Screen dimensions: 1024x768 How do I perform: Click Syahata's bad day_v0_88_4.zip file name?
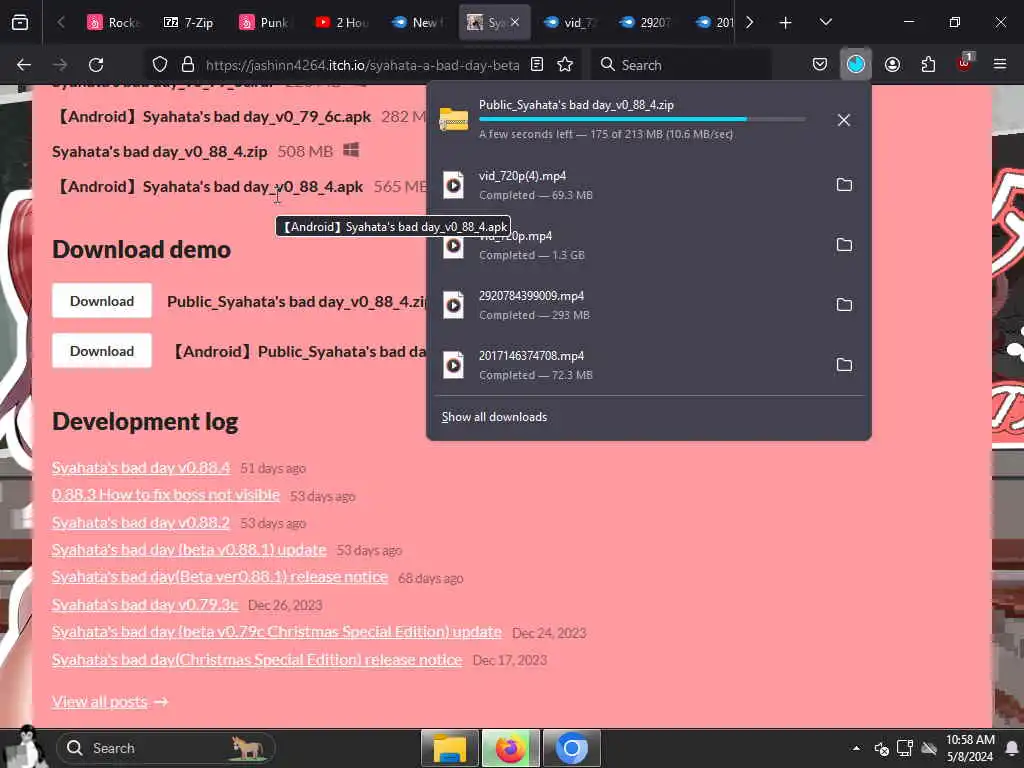[160, 152]
